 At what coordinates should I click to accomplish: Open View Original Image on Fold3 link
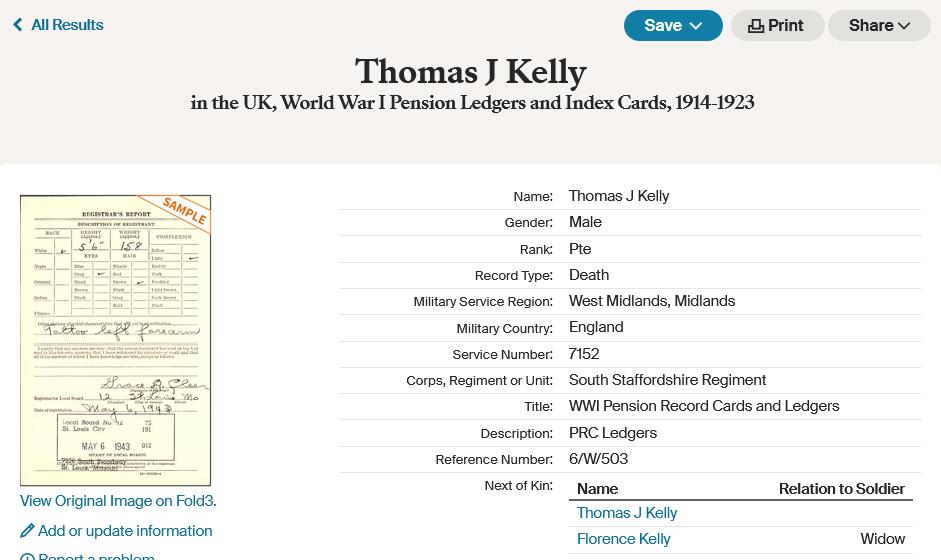pos(118,501)
